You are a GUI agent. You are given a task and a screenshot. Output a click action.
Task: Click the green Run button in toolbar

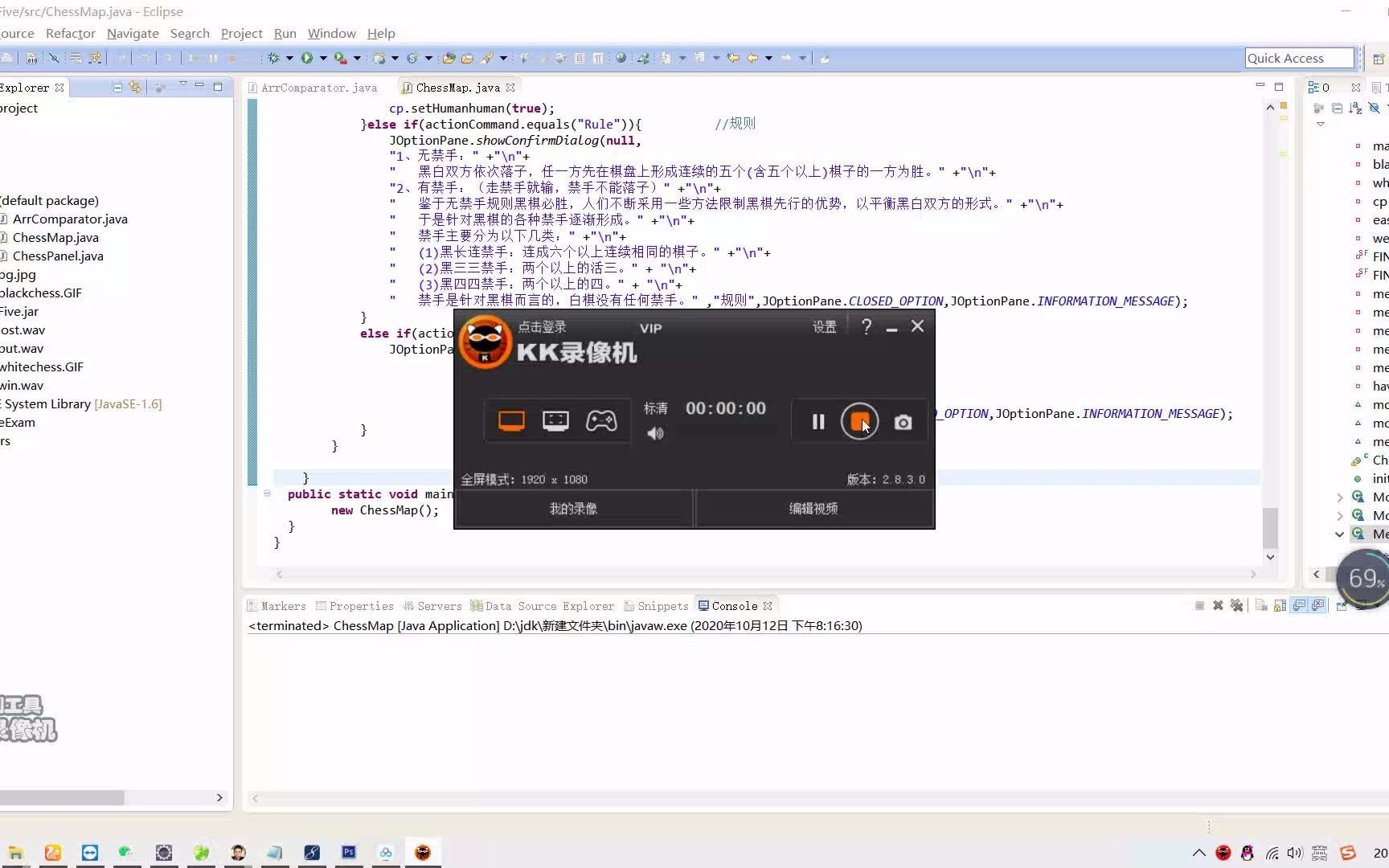[x=307, y=58]
